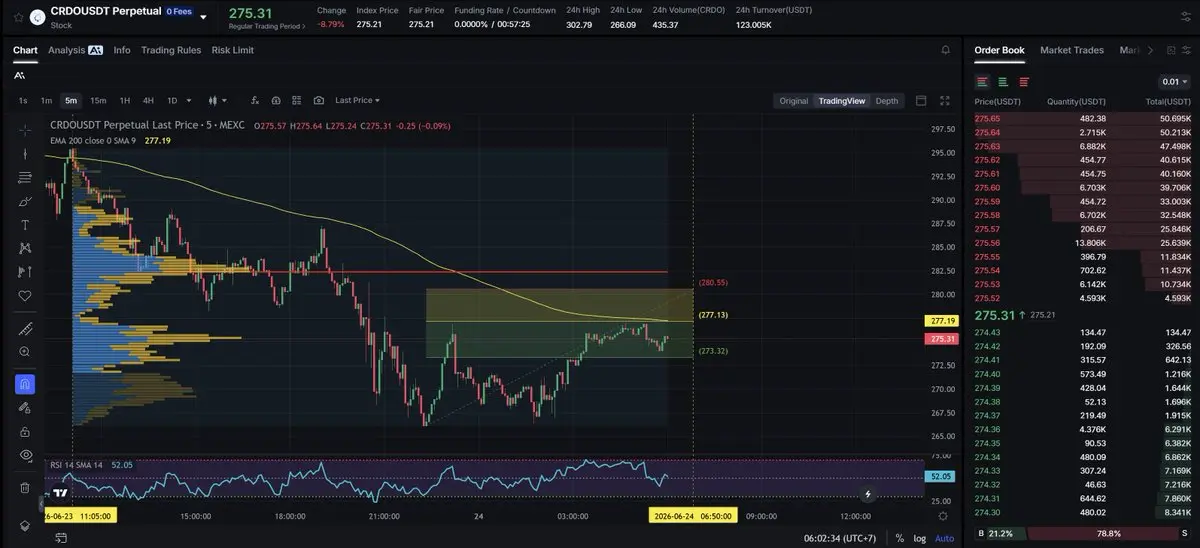Set timeframe to 1D
Viewport: 1200px width, 548px height.
172,100
